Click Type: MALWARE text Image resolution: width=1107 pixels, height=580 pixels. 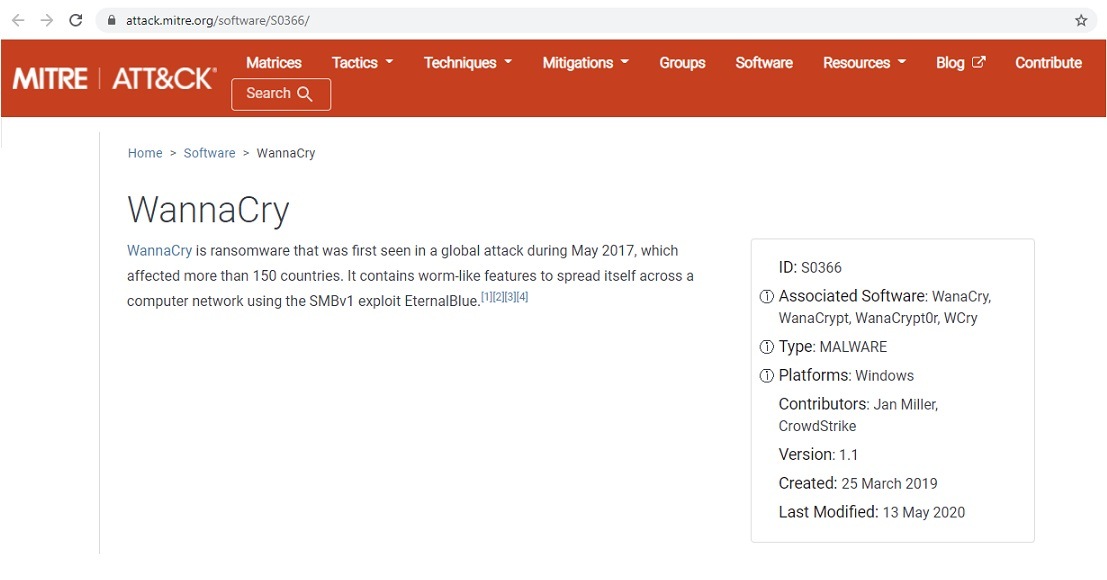click(832, 346)
